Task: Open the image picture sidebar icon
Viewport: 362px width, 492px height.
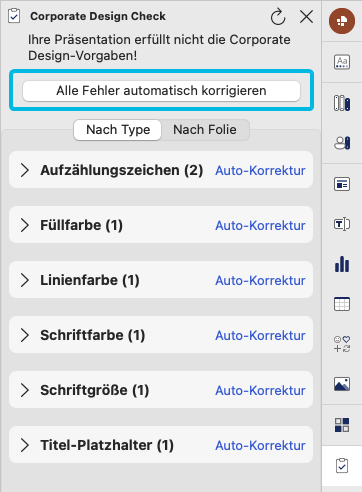Action: coord(342,384)
